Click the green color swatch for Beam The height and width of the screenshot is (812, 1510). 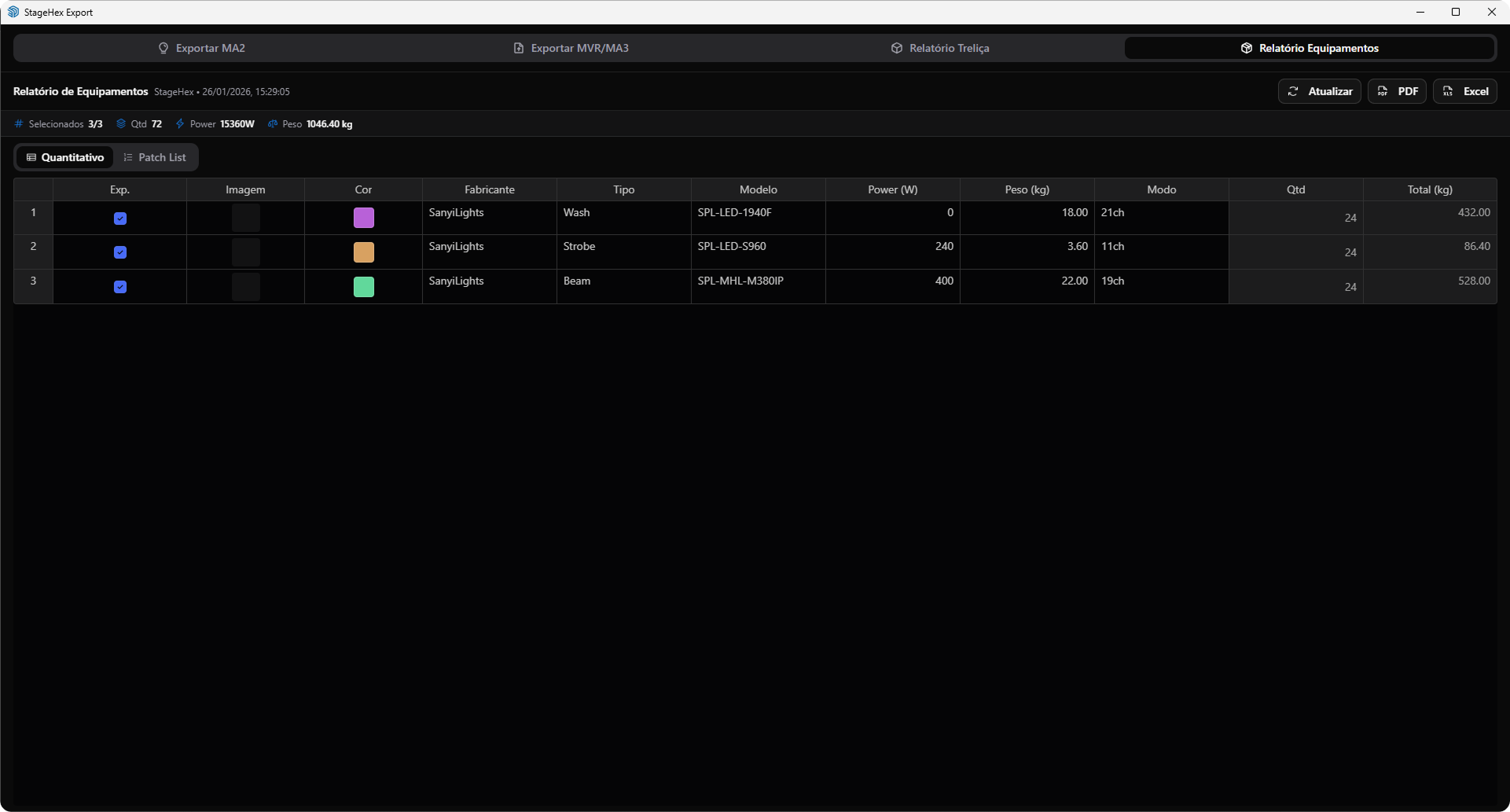[x=364, y=287]
